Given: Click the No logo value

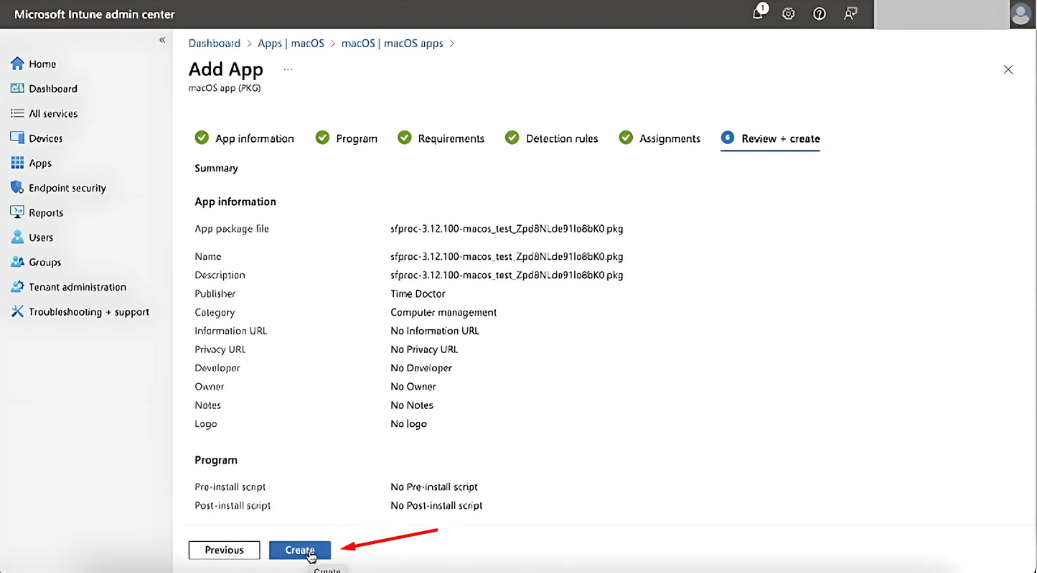Looking at the screenshot, I should [x=409, y=423].
